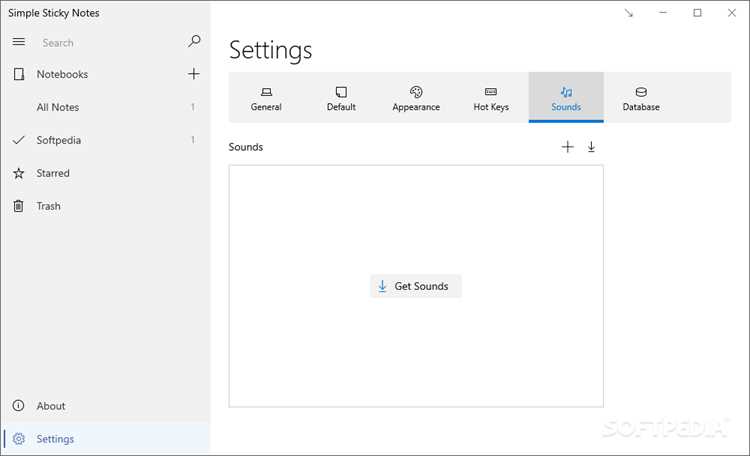Click the Starred star icon
Image resolution: width=750 pixels, height=456 pixels.
pyautogui.click(x=19, y=173)
